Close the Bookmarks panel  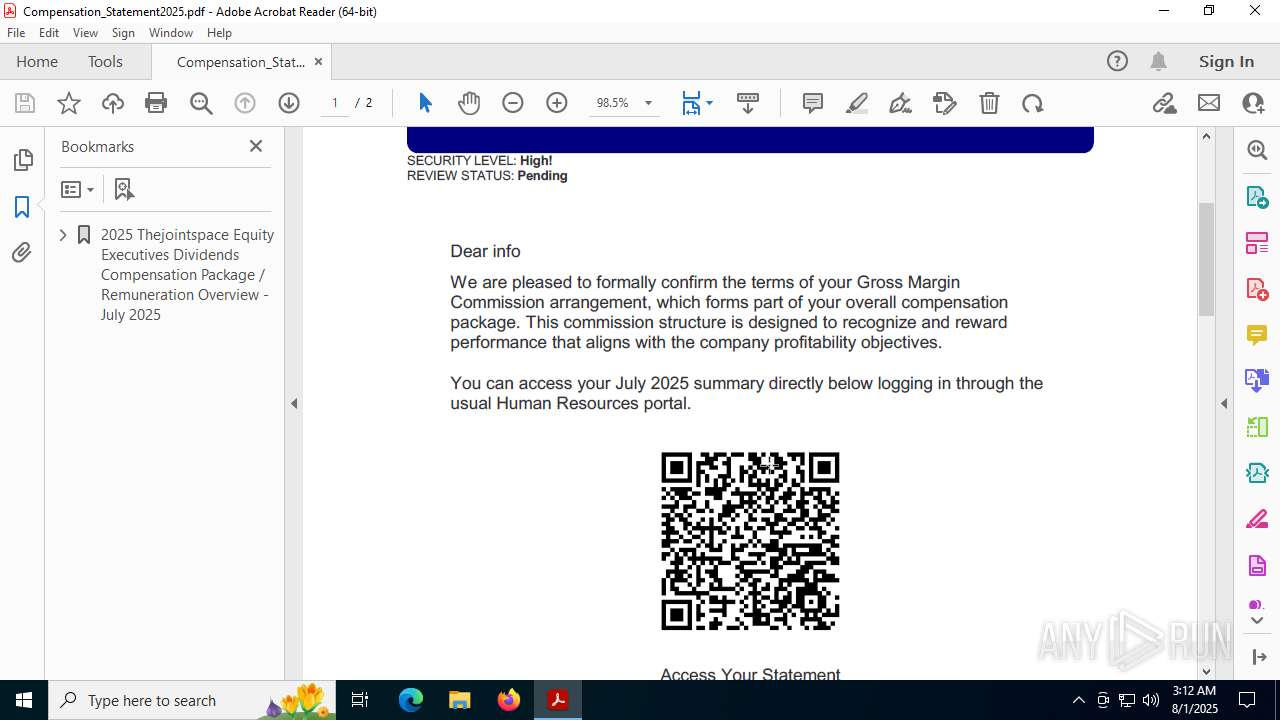coord(256,146)
